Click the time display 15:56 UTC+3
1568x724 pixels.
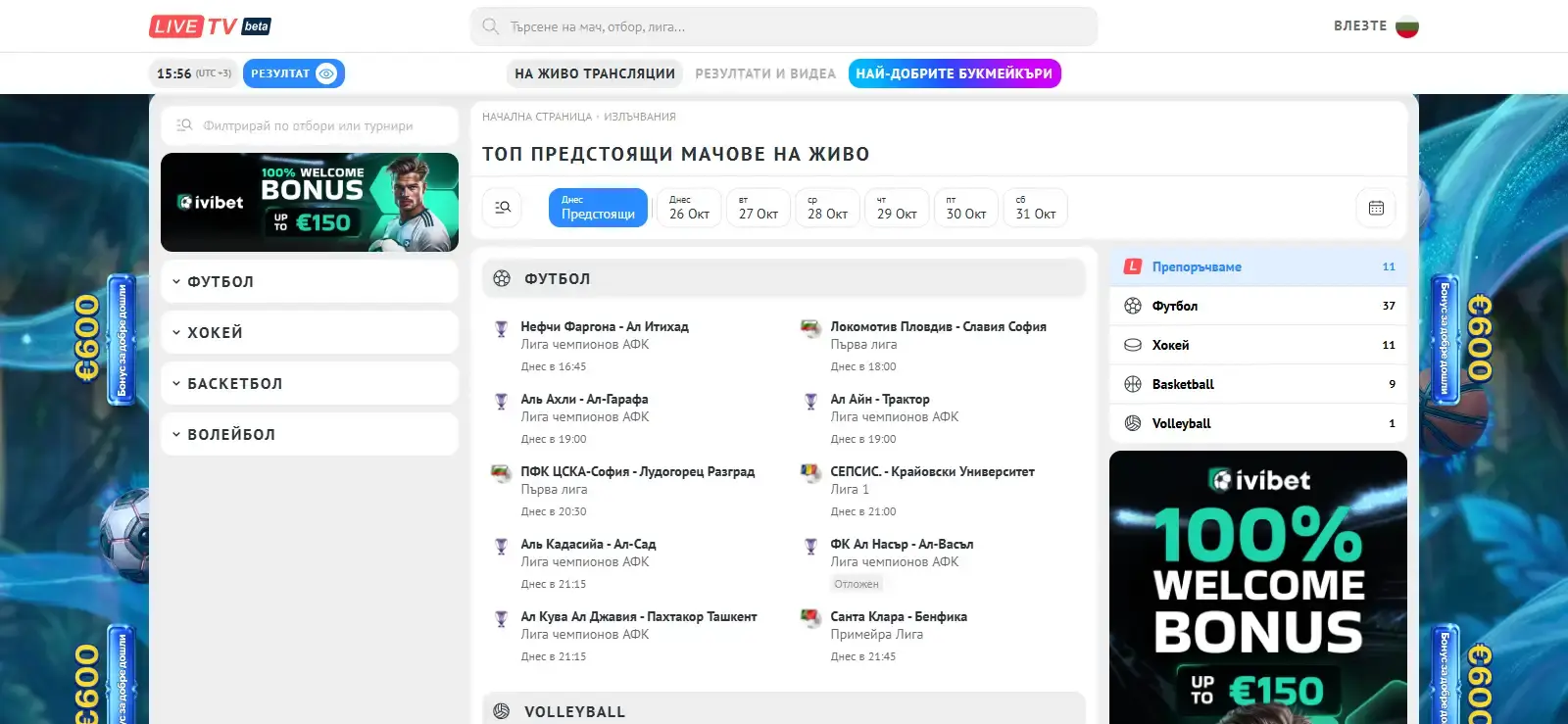pyautogui.click(x=193, y=73)
